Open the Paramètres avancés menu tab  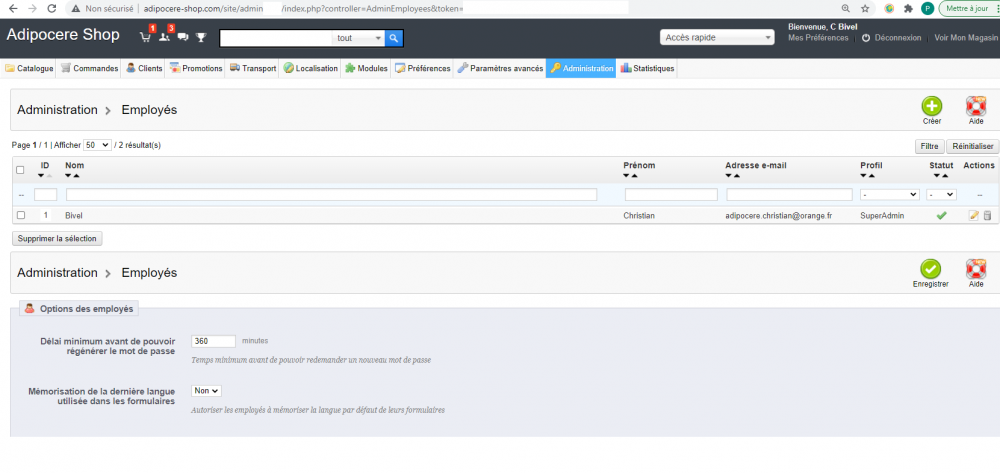[500, 68]
